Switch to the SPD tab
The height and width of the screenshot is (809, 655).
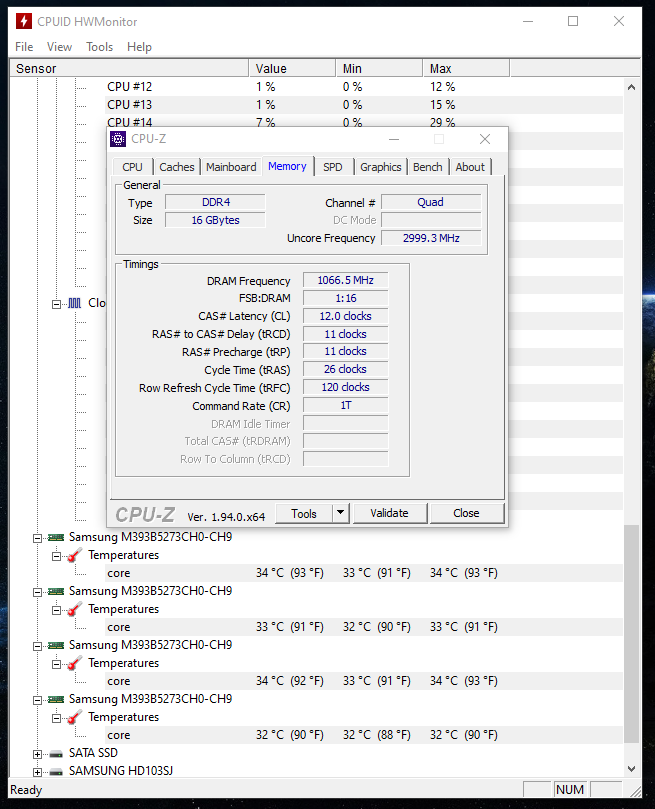(x=333, y=167)
